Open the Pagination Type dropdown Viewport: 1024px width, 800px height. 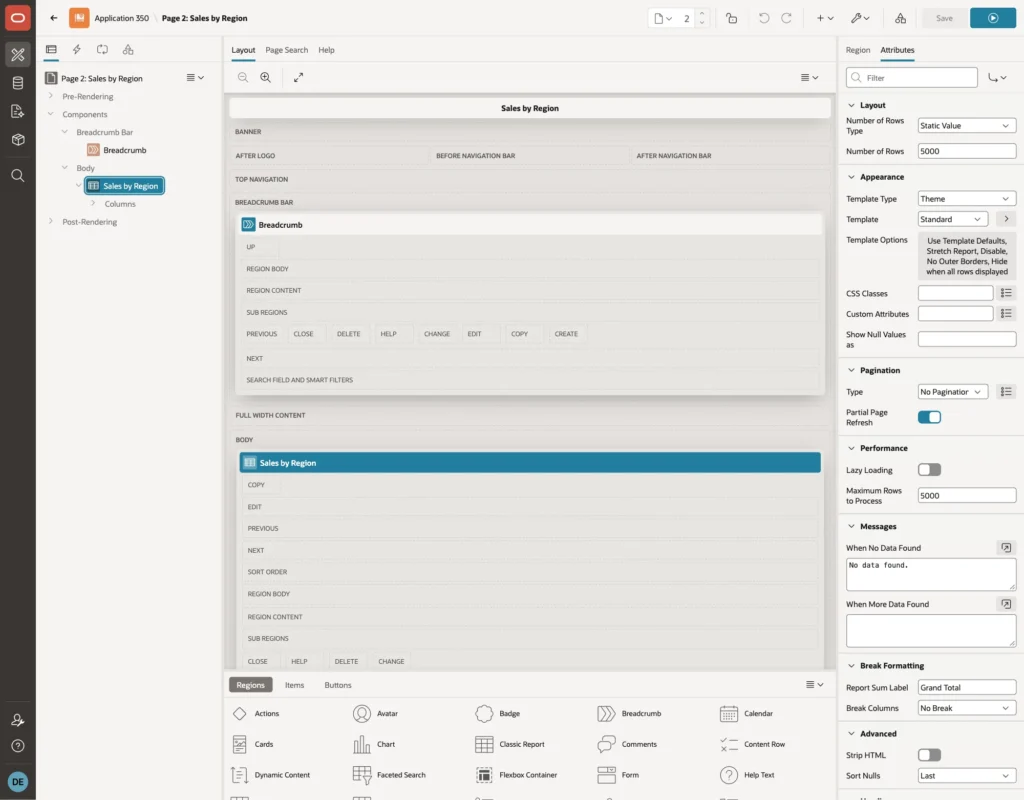pyautogui.click(x=952, y=392)
